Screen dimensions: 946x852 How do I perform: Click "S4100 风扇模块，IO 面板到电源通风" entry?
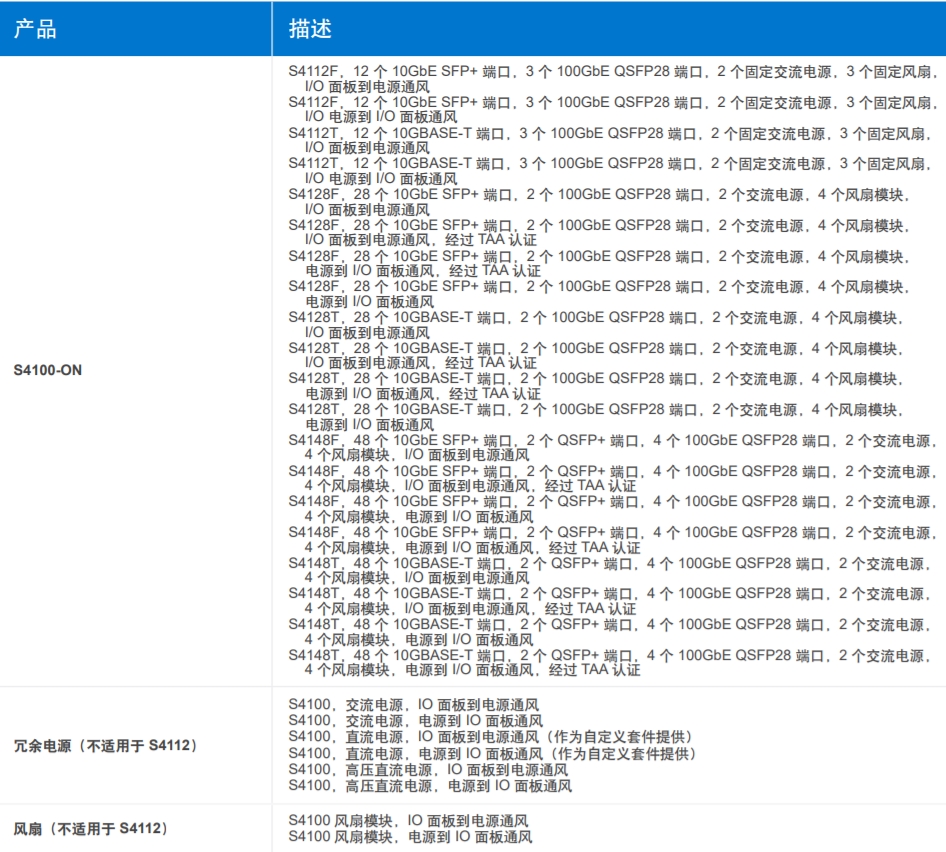pos(410,820)
